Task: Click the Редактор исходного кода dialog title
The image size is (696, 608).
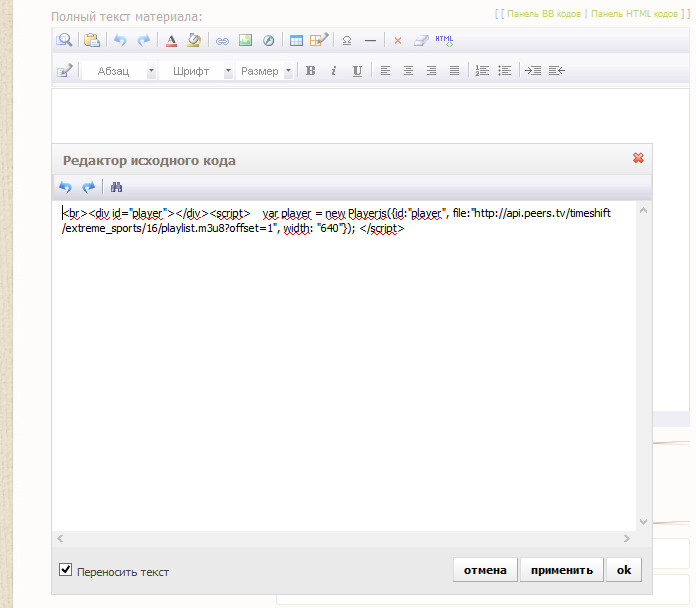Action: (x=149, y=161)
